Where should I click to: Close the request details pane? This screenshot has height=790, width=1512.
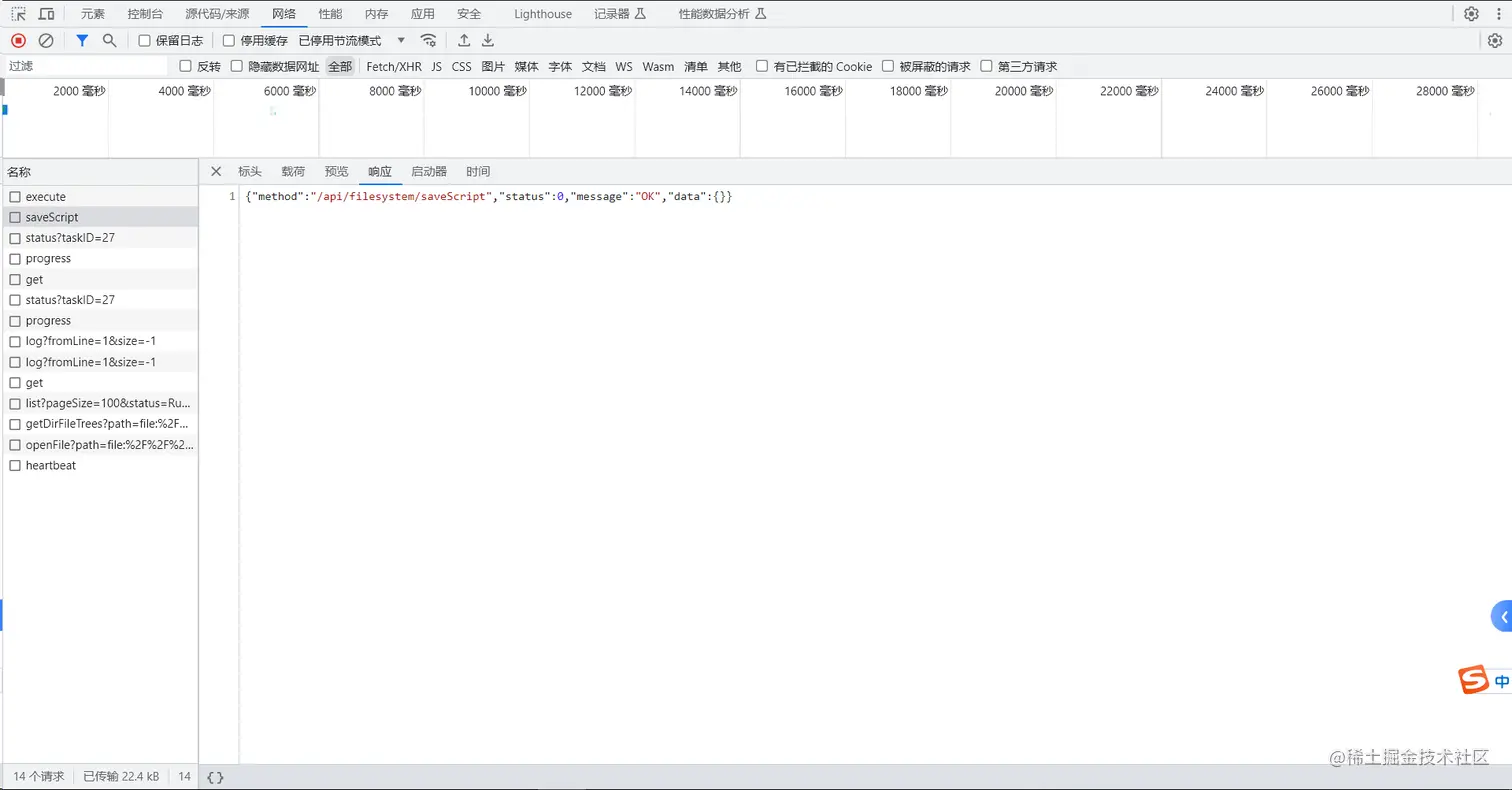point(216,171)
